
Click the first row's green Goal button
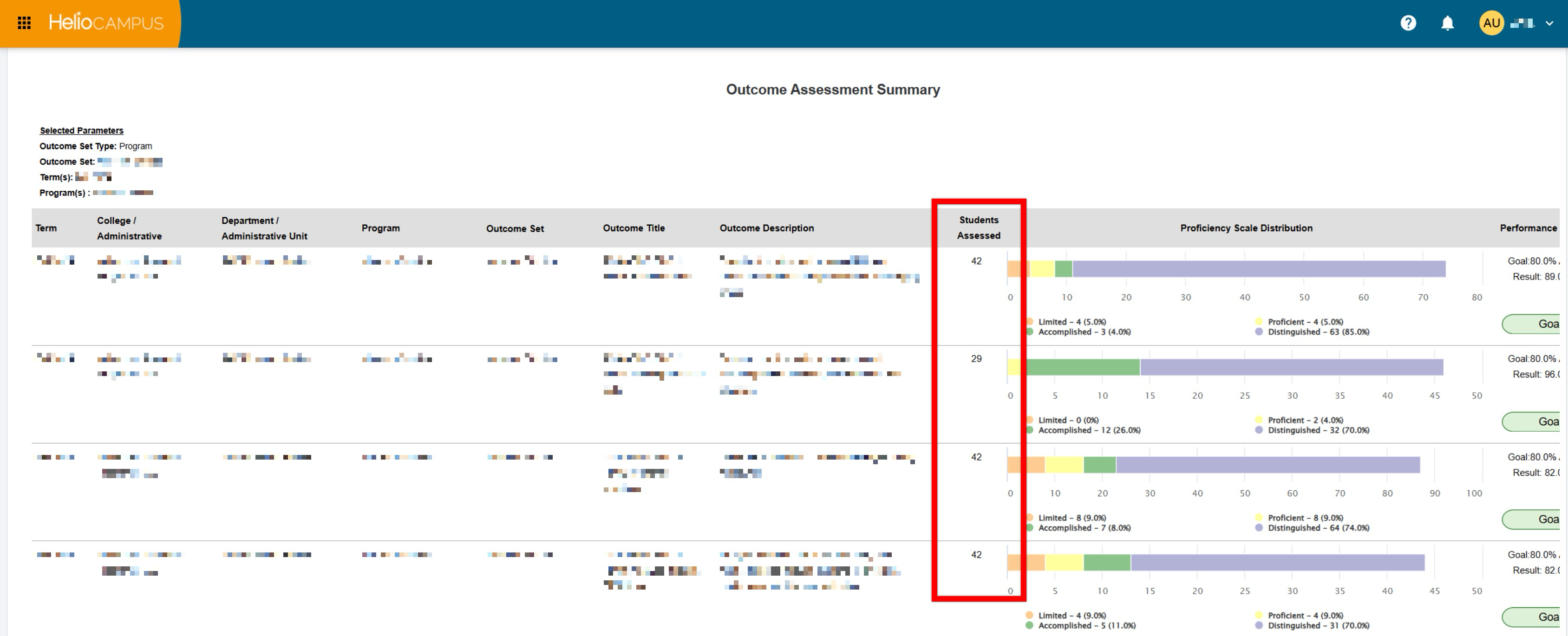pos(1531,324)
